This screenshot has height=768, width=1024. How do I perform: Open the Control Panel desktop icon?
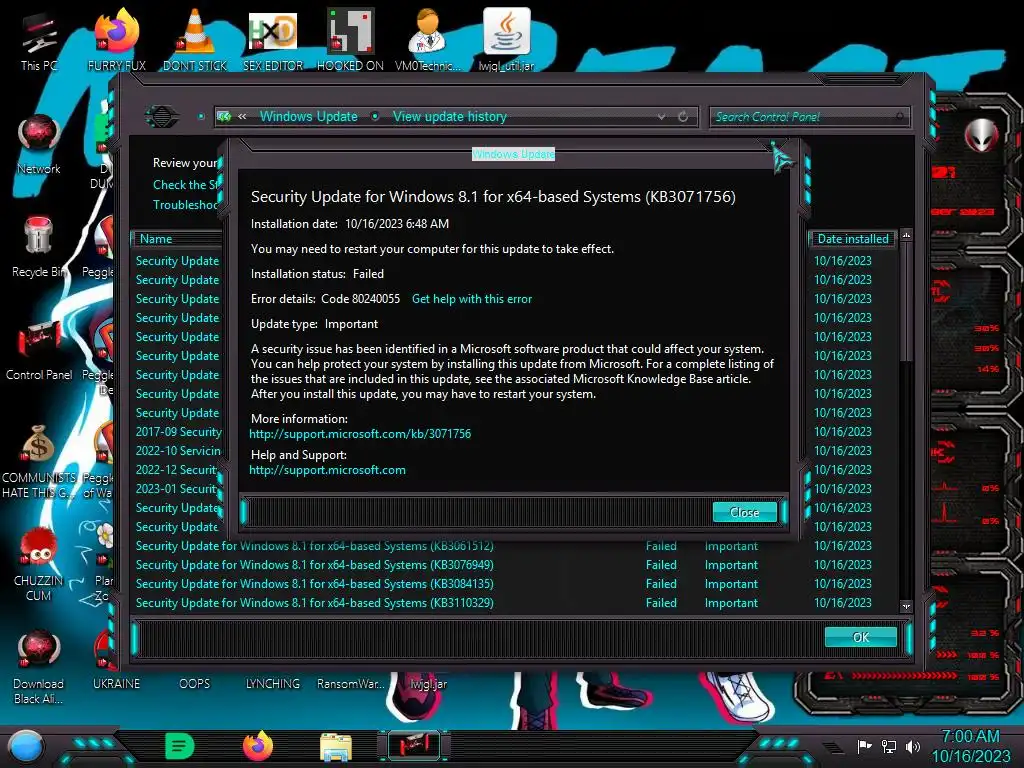pyautogui.click(x=39, y=347)
